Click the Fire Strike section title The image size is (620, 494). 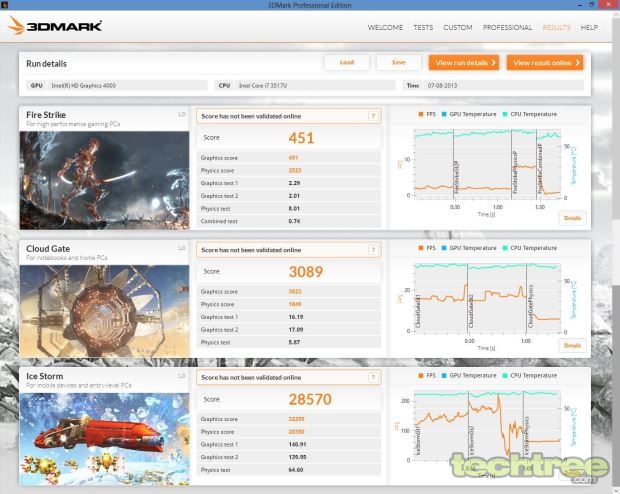46,115
